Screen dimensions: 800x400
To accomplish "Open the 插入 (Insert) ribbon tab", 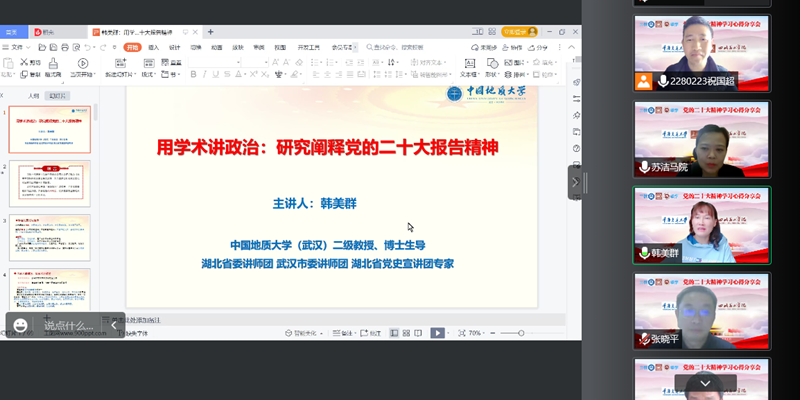I will (154, 47).
